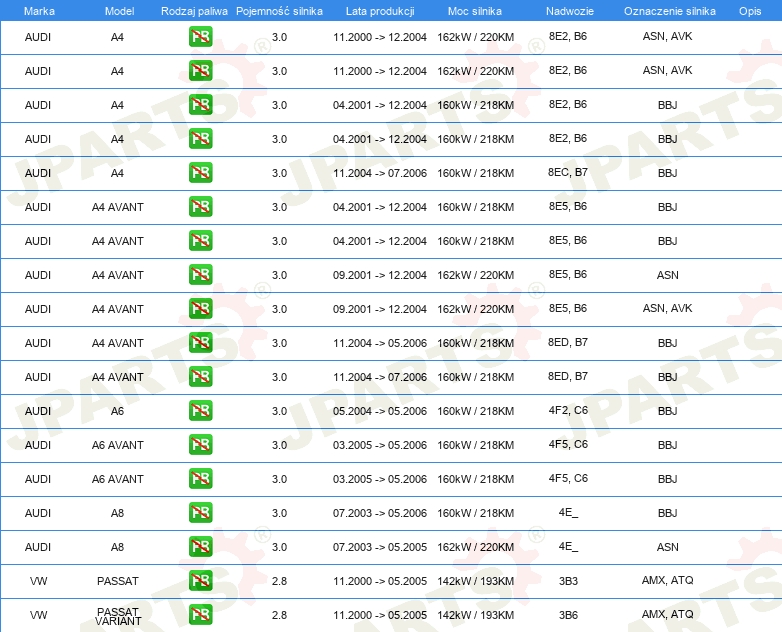Click 'VW' brand cell in the 3B6 row

[x=38, y=615]
